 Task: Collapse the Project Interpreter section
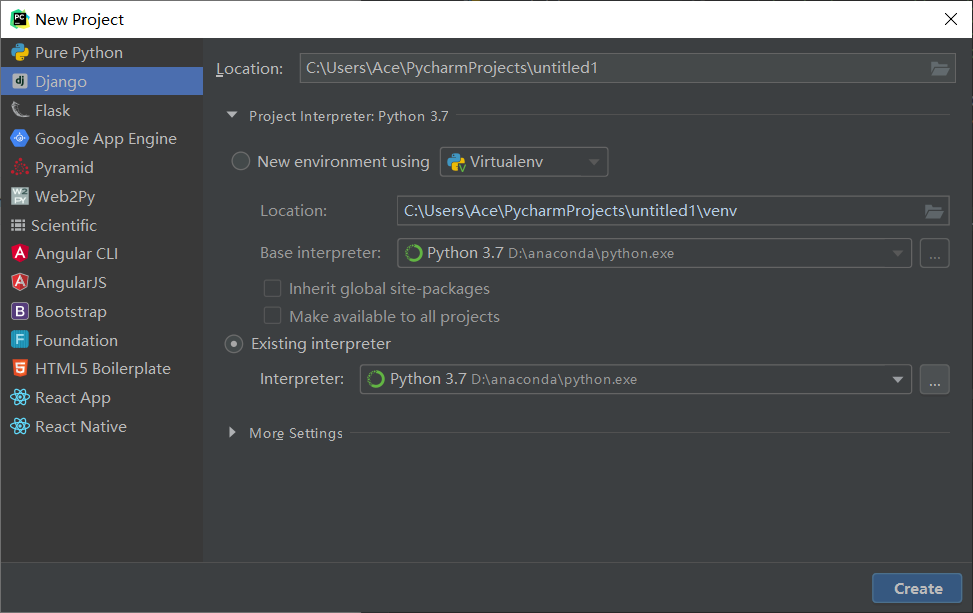[232, 115]
